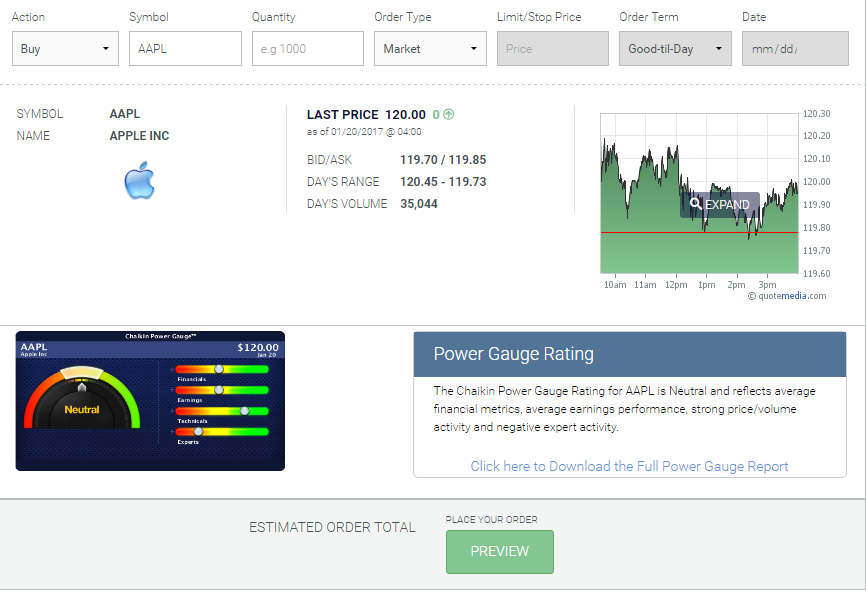Viewport: 866px width, 597px height.
Task: Open the Action dropdown set to Buy
Action: [65, 49]
